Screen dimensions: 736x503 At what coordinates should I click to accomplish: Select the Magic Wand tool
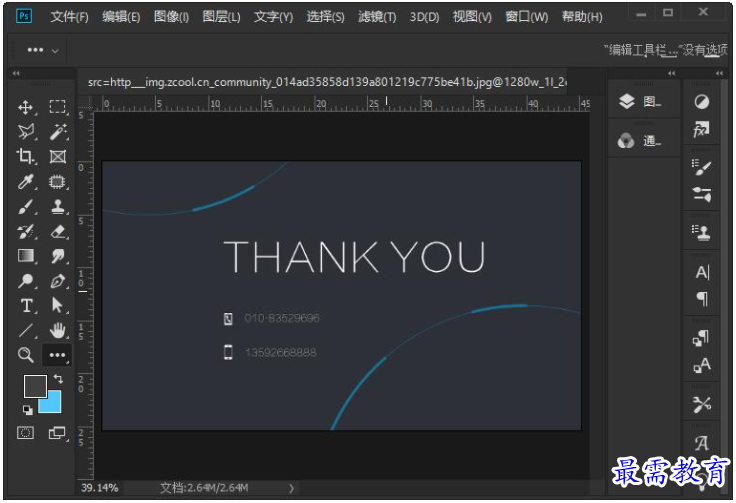58,132
